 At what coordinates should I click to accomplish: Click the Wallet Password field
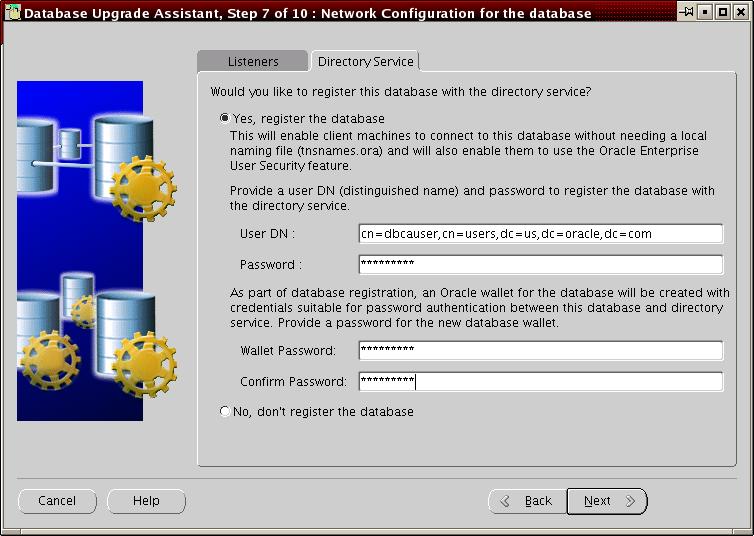(540, 351)
